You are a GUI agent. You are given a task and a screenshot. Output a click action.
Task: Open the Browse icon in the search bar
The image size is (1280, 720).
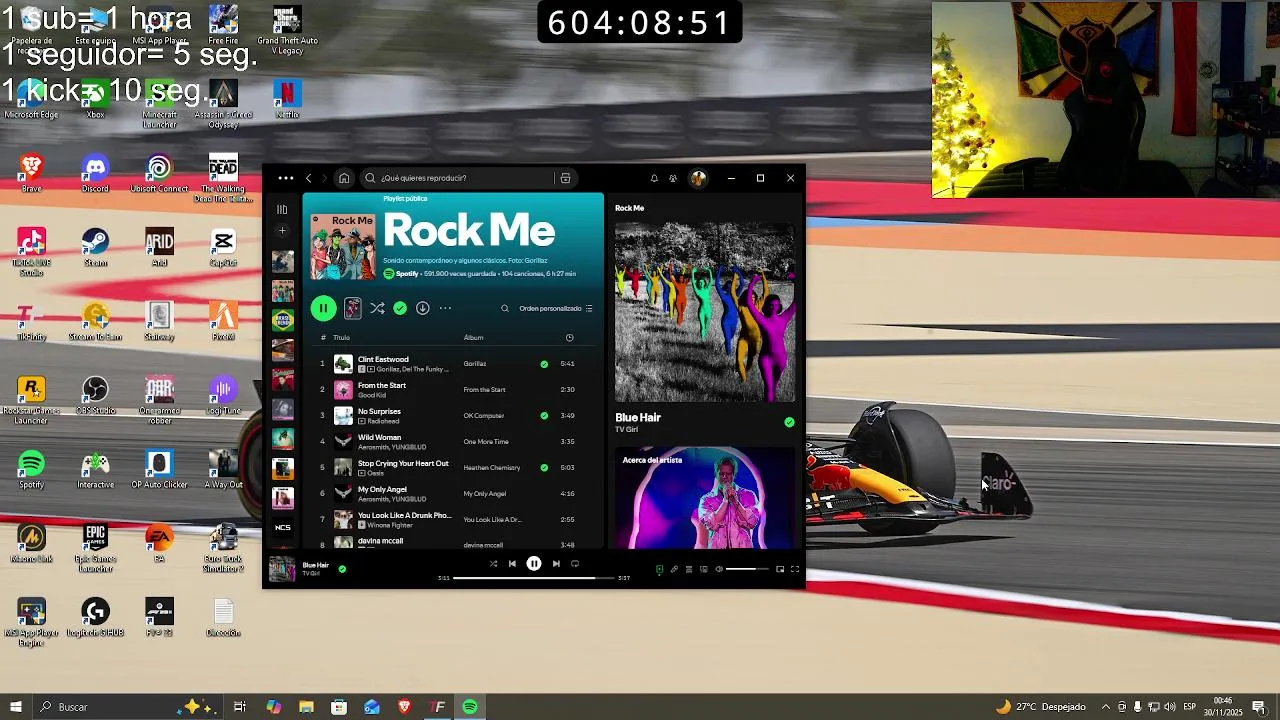[565, 178]
